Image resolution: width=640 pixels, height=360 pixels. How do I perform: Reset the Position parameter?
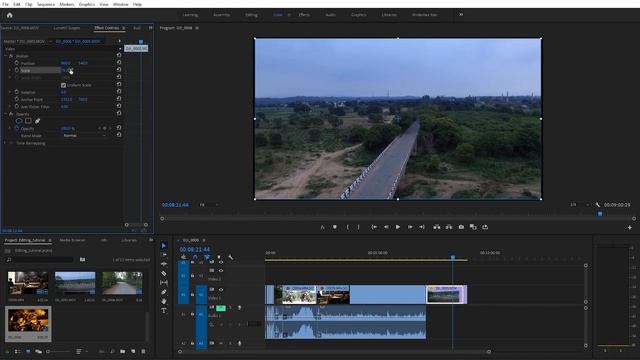point(119,63)
